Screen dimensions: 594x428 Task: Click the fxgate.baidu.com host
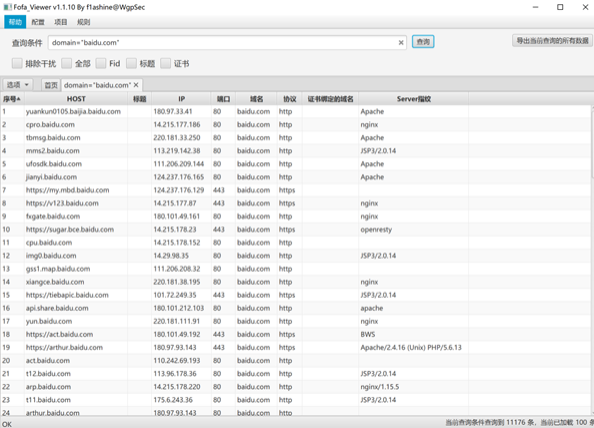(53, 216)
